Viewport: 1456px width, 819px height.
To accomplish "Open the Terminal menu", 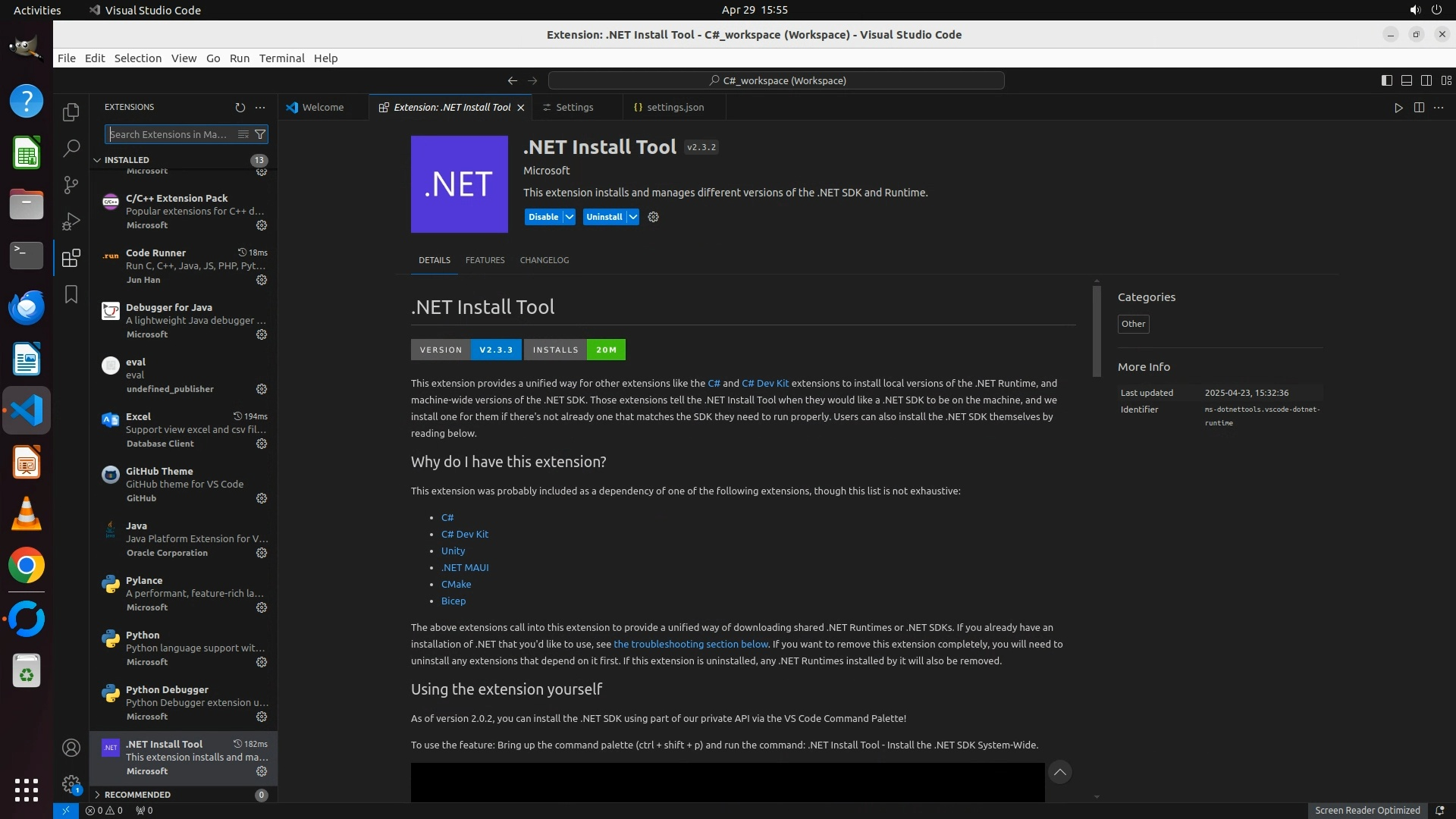I will point(281,58).
